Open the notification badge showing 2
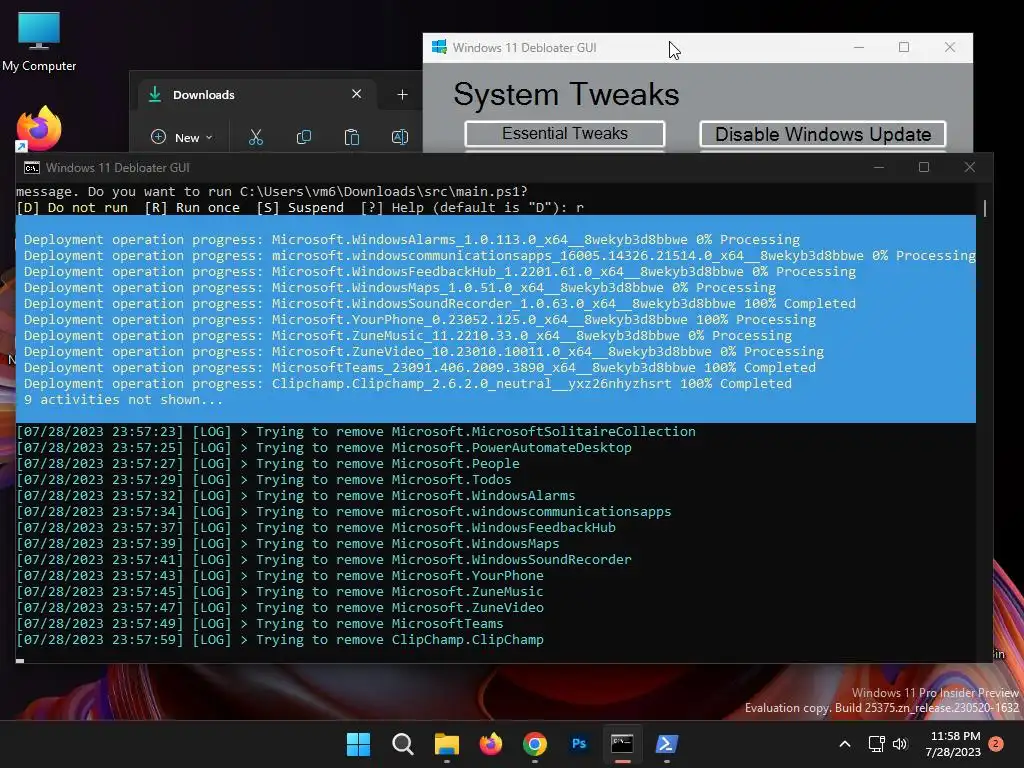This screenshot has height=768, width=1024. click(x=996, y=743)
